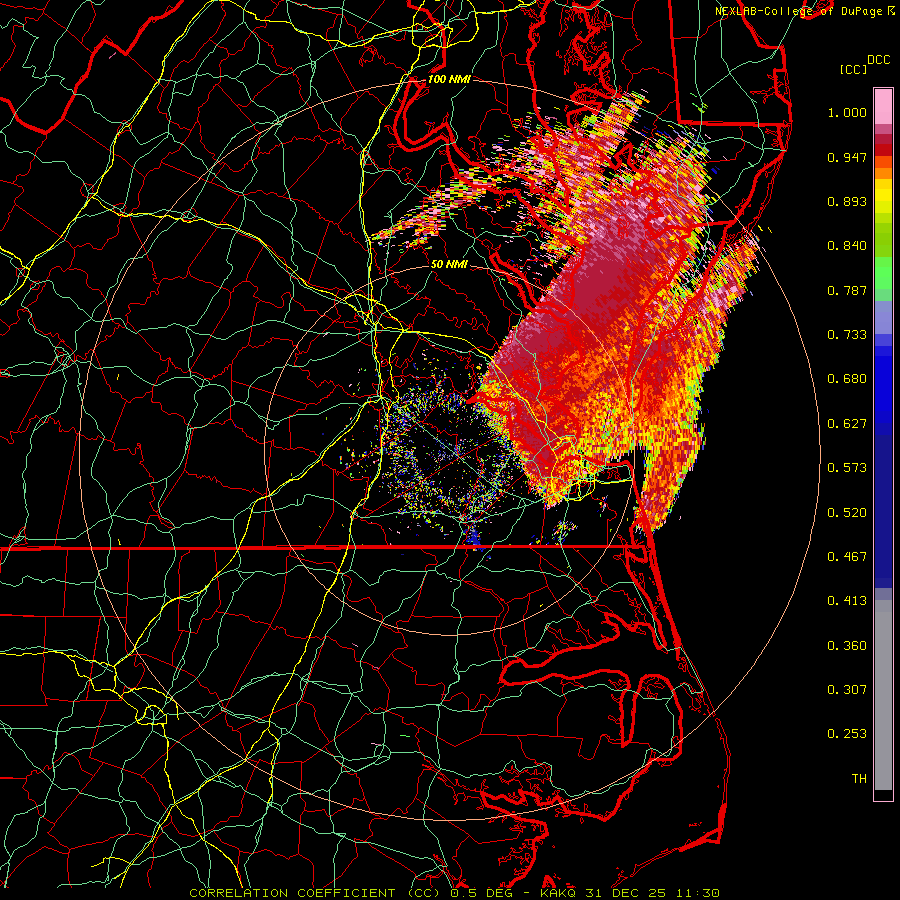The height and width of the screenshot is (900, 900).
Task: Click the 0.840 legend value
Action: [847, 246]
